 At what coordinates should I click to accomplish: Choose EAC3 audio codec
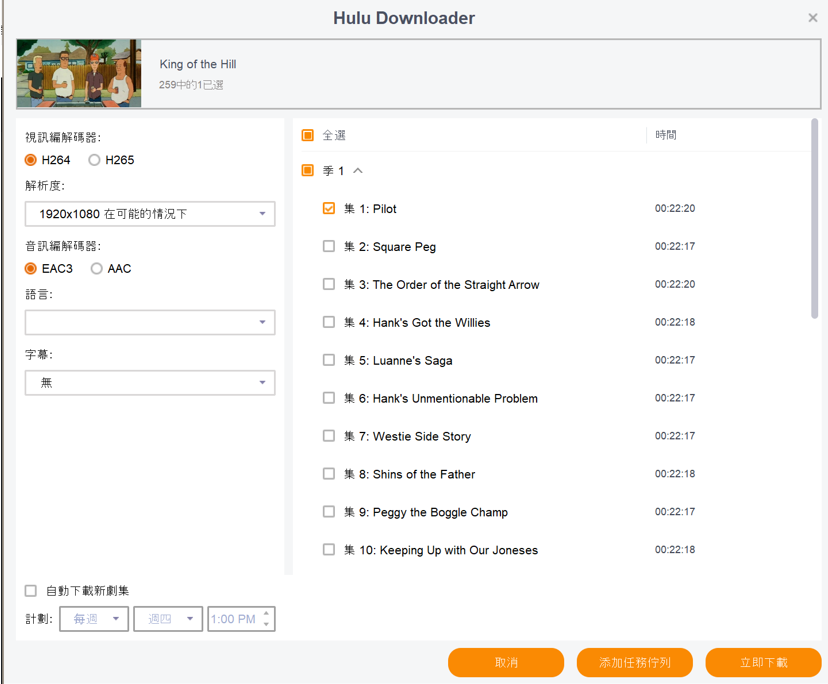[31, 269]
